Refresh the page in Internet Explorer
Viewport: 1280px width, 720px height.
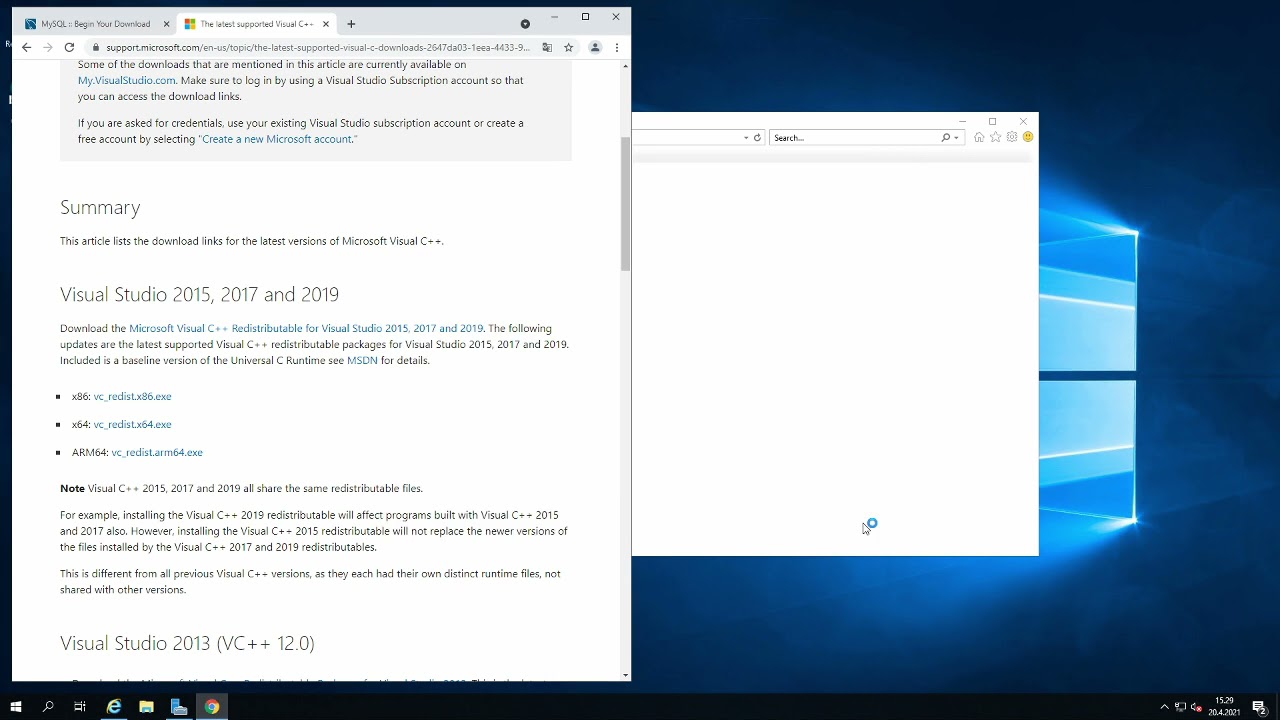[757, 137]
